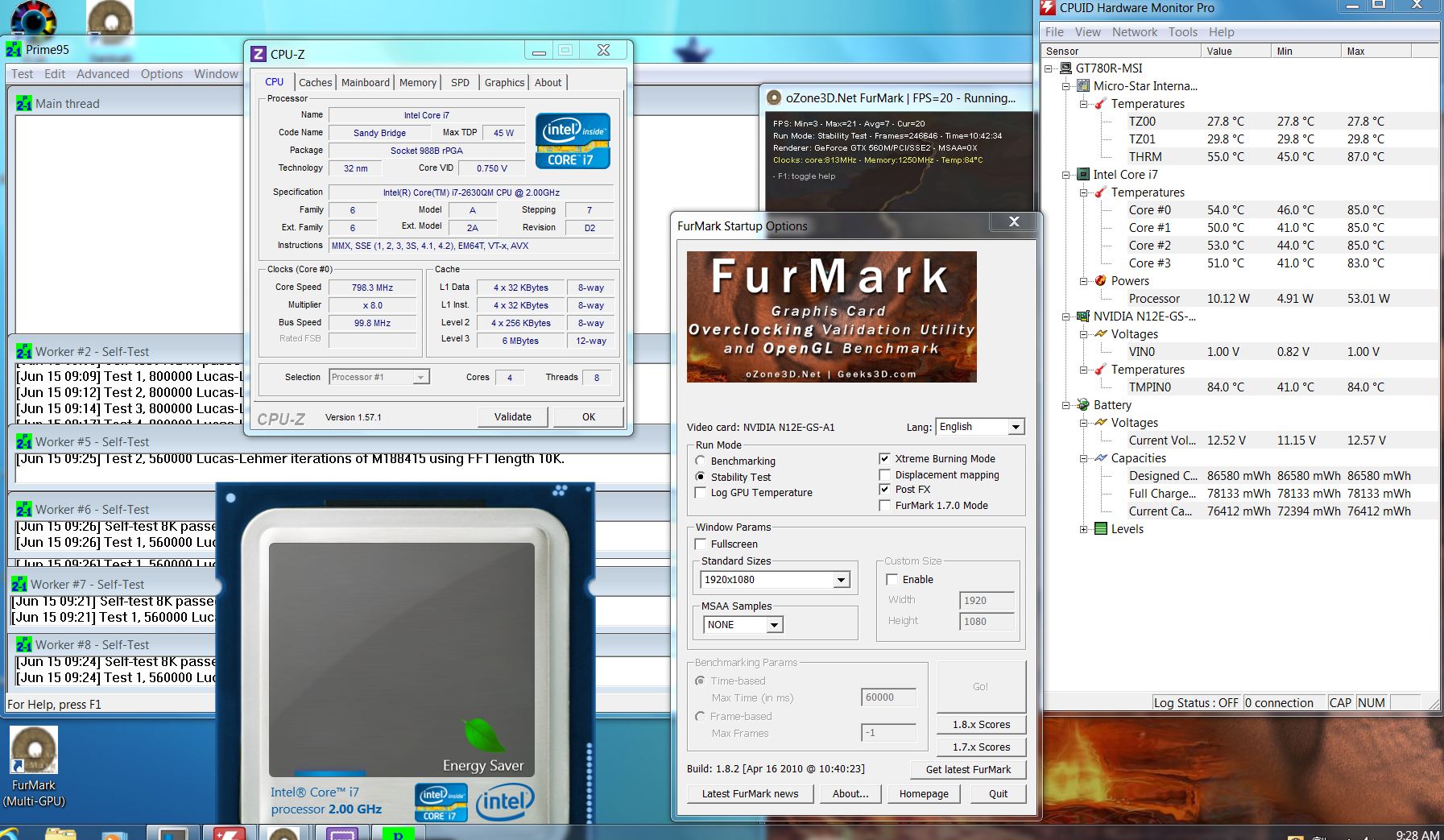The image size is (1444, 840).
Task: Click the Worker #8 Self-Test window icon
Action: [24, 645]
